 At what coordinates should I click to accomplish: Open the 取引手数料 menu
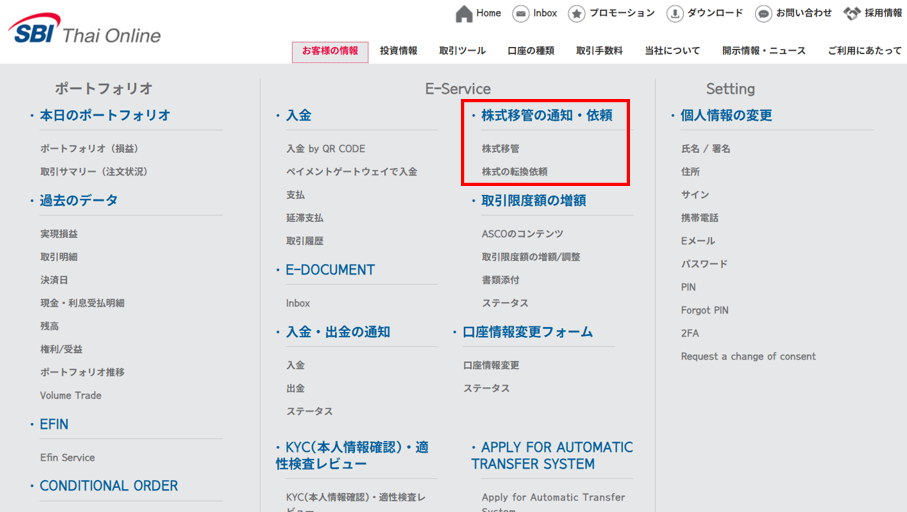click(x=599, y=51)
